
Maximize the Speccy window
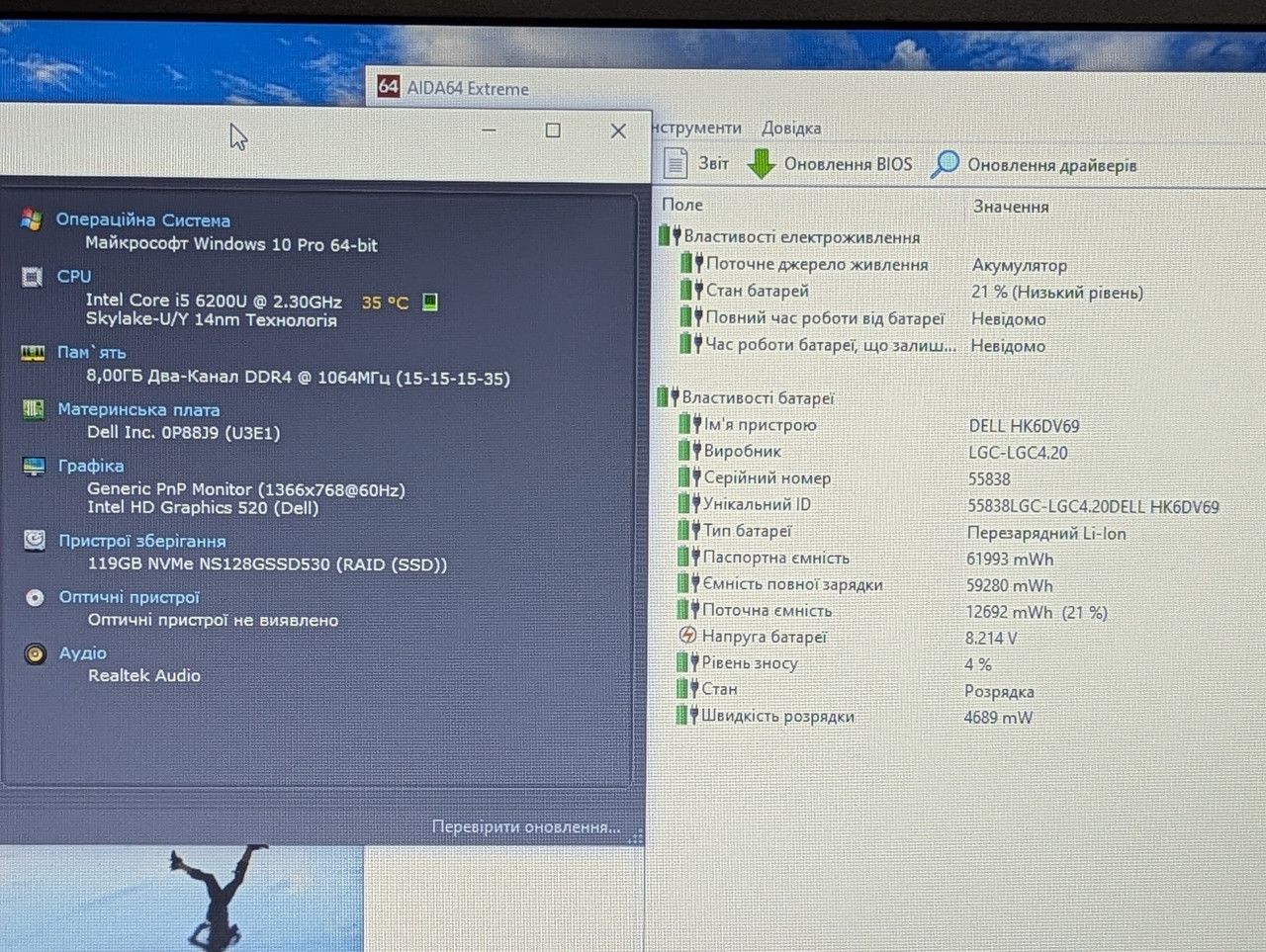point(553,130)
